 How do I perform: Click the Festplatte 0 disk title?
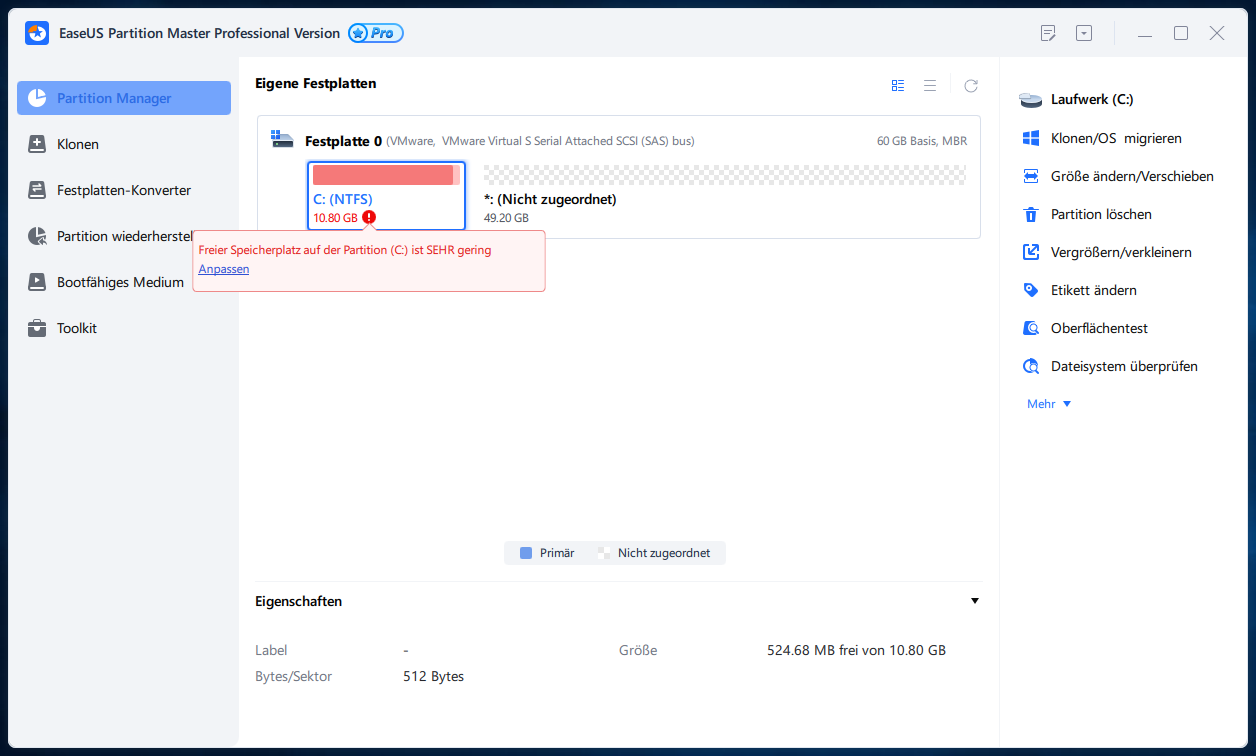[x=343, y=141]
